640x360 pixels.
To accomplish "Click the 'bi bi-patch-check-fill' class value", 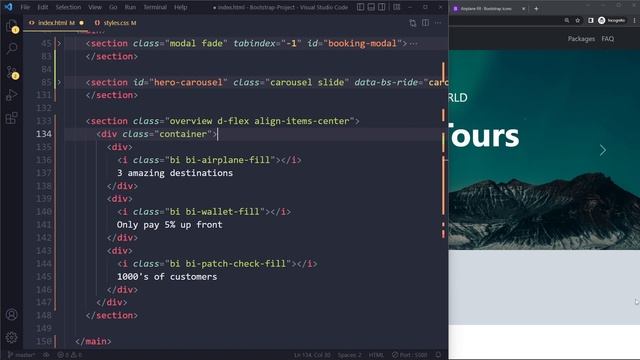I will 228,264.
